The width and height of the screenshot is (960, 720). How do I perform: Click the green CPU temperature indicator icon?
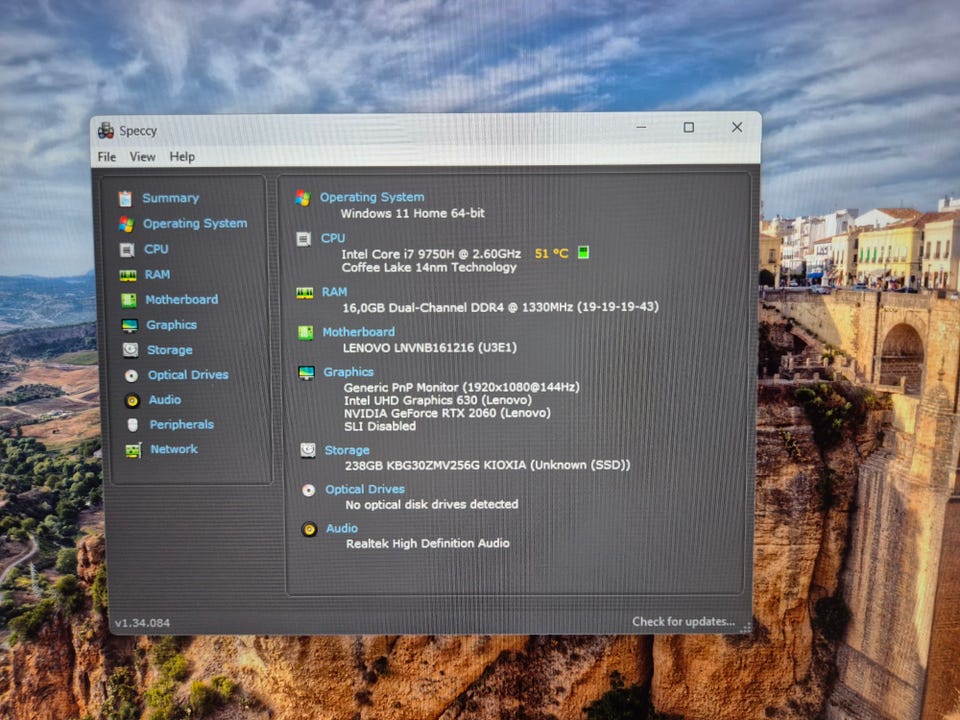coord(583,252)
